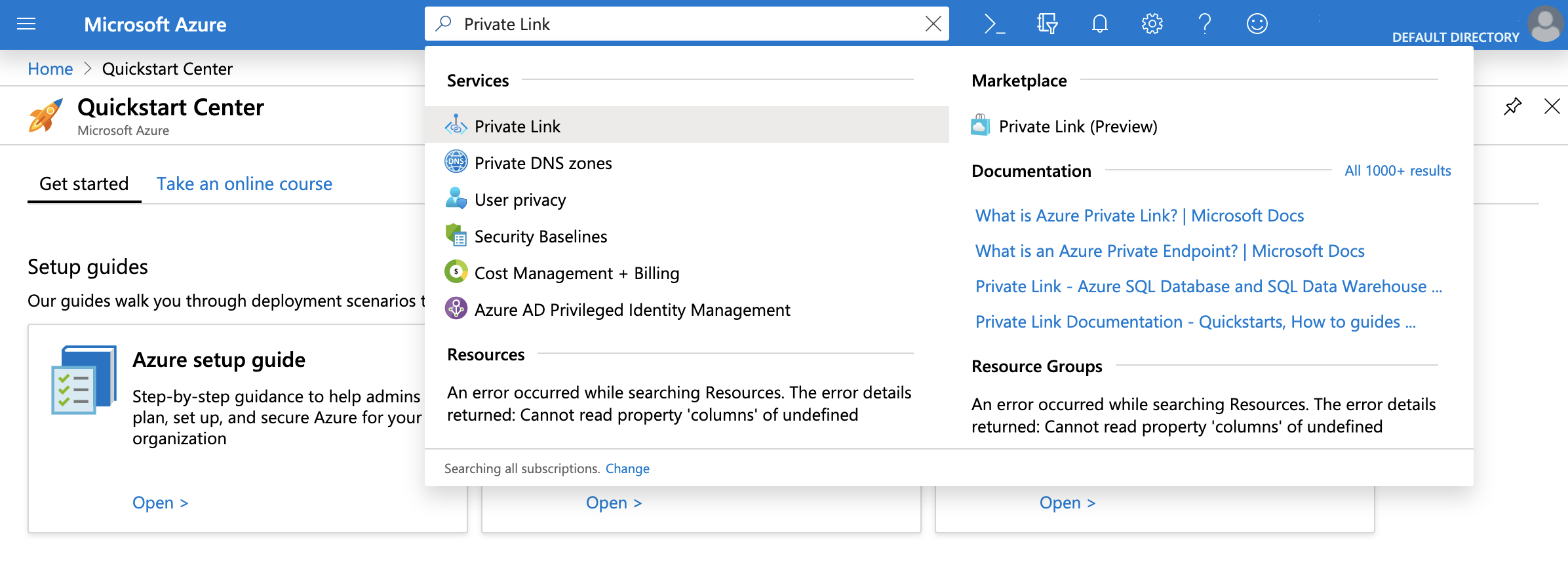Click Quickstart Center breadcrumb text

click(x=167, y=69)
